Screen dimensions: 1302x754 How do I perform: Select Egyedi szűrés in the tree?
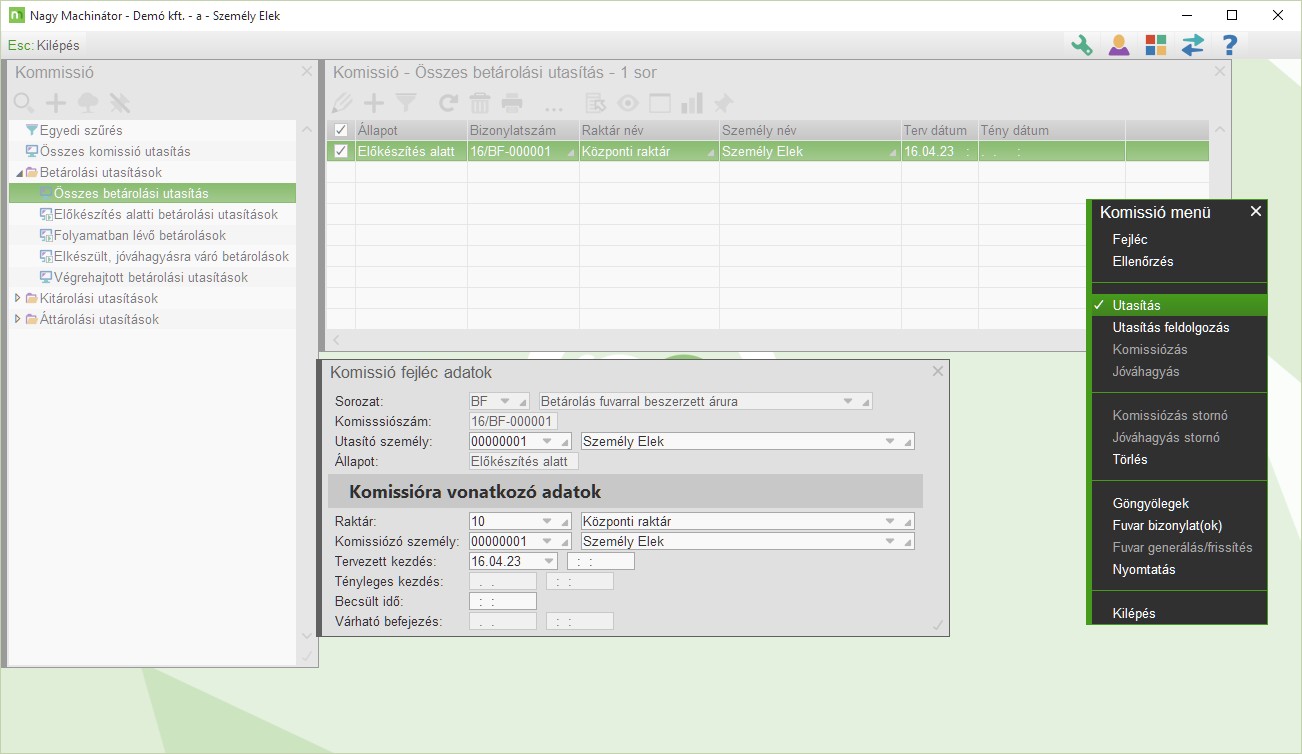pyautogui.click(x=81, y=130)
